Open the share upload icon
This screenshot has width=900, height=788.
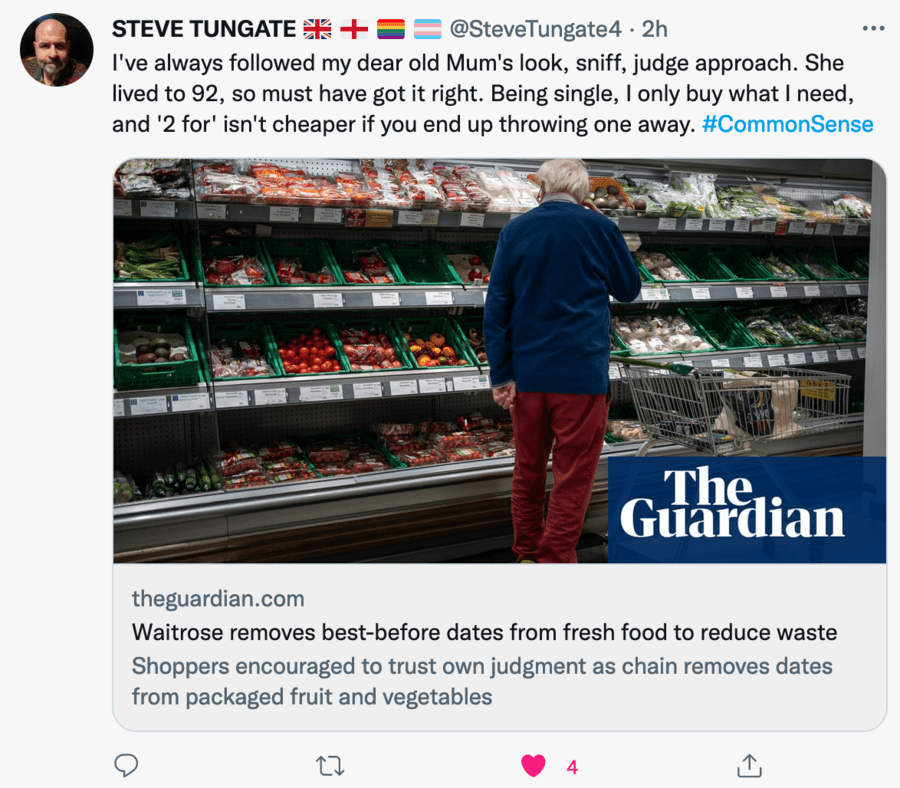[x=749, y=765]
